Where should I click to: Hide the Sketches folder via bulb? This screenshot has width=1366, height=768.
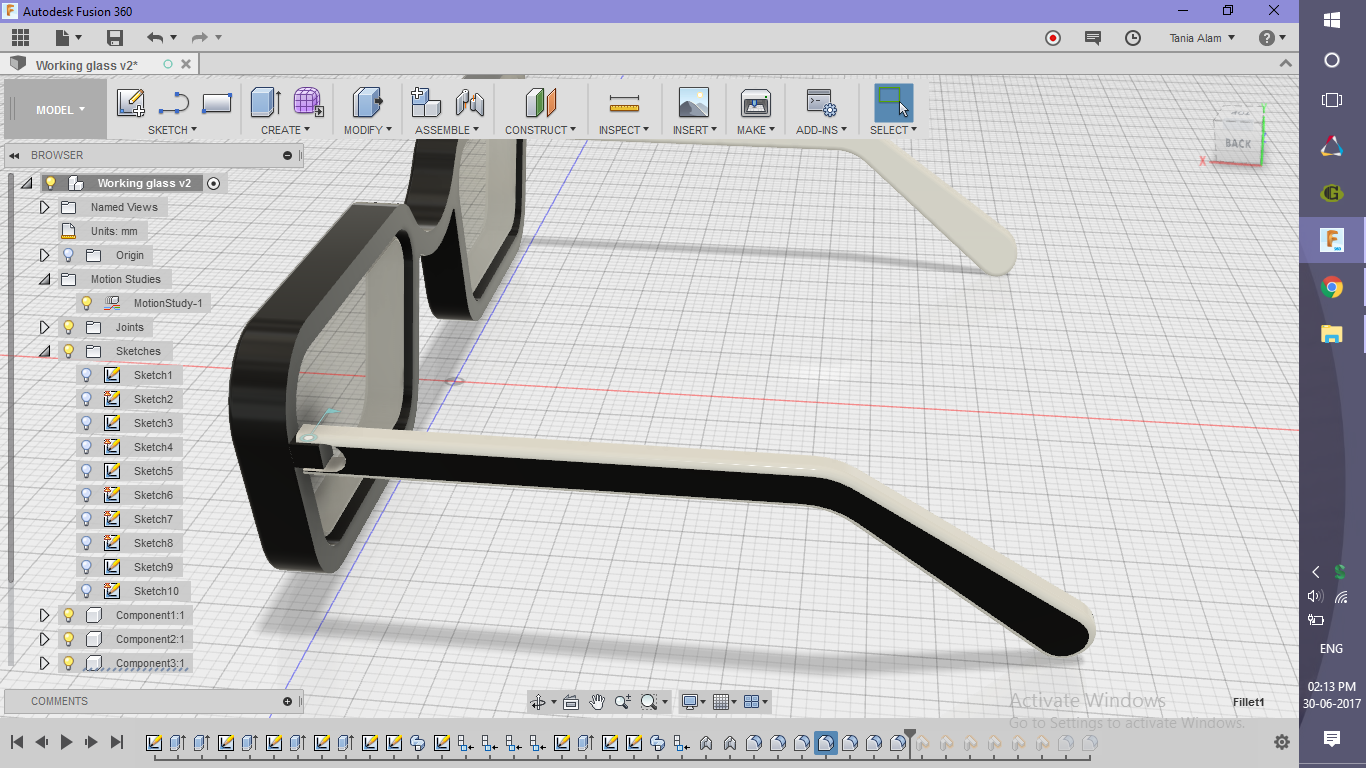click(69, 351)
